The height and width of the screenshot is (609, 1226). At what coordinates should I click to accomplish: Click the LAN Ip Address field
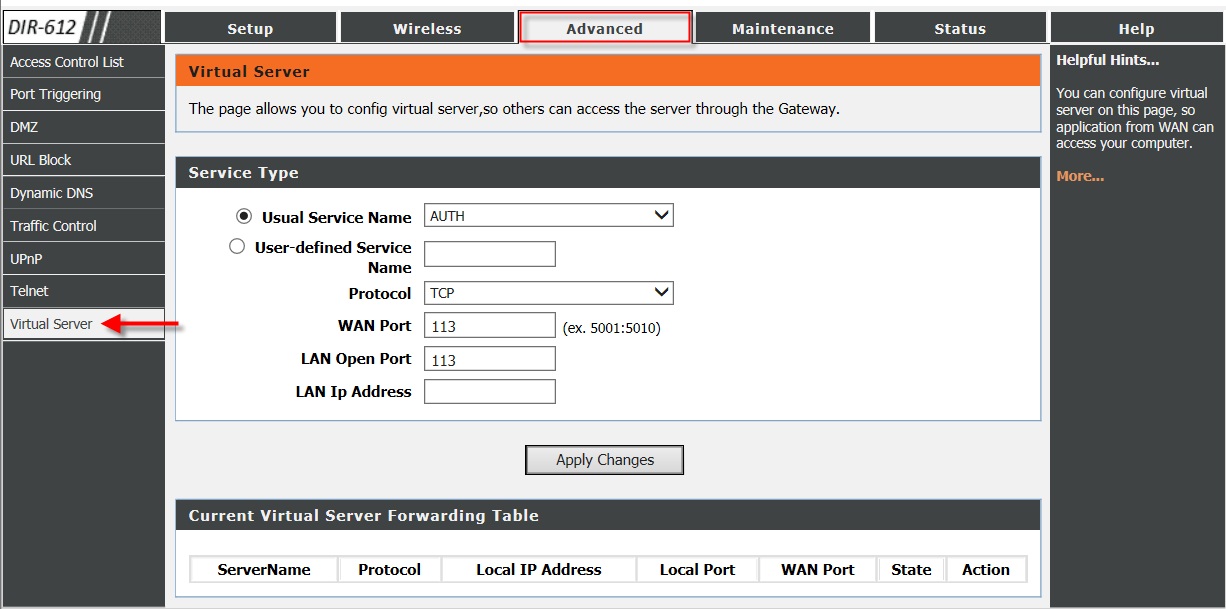[x=490, y=391]
